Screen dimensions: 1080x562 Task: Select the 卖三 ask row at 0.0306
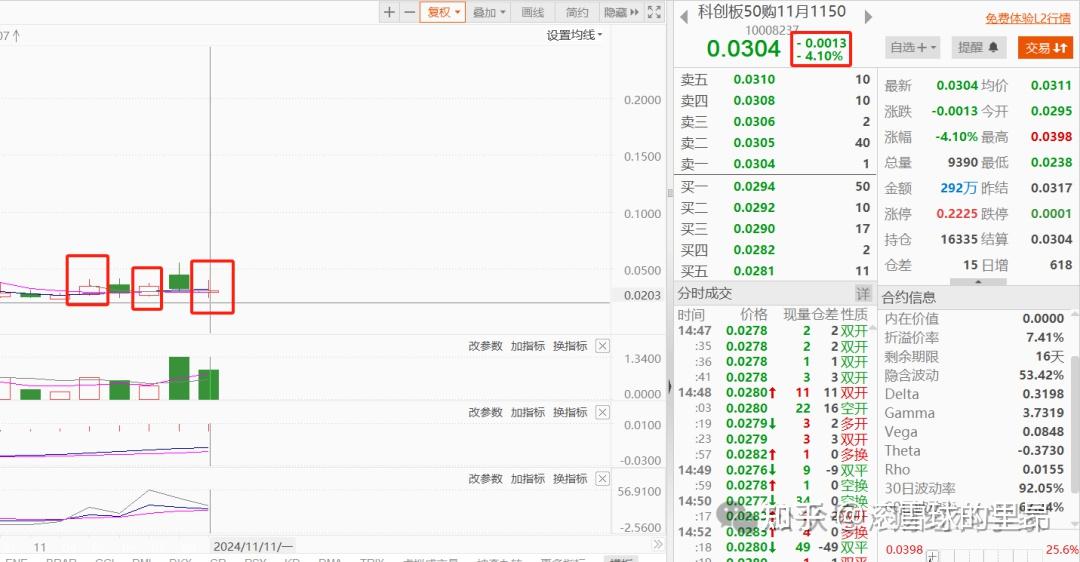point(775,122)
